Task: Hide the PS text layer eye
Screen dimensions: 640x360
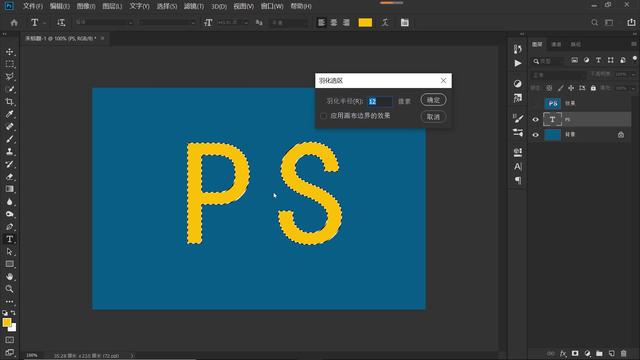Action: click(536, 120)
